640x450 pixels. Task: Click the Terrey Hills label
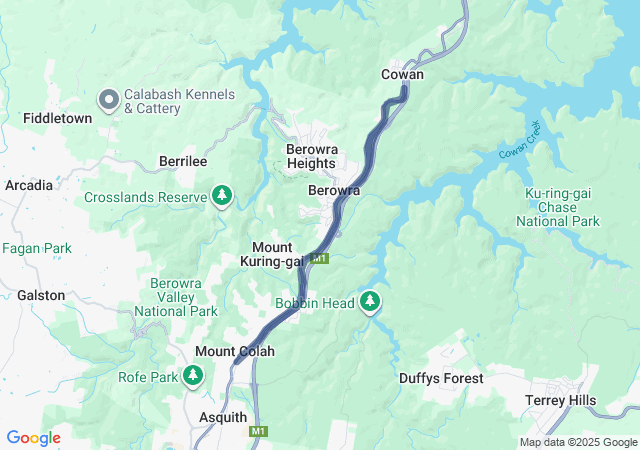coord(560,400)
